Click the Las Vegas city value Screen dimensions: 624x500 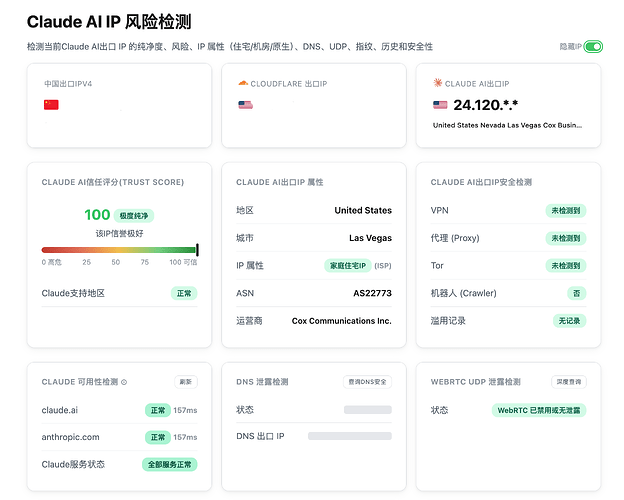370,238
